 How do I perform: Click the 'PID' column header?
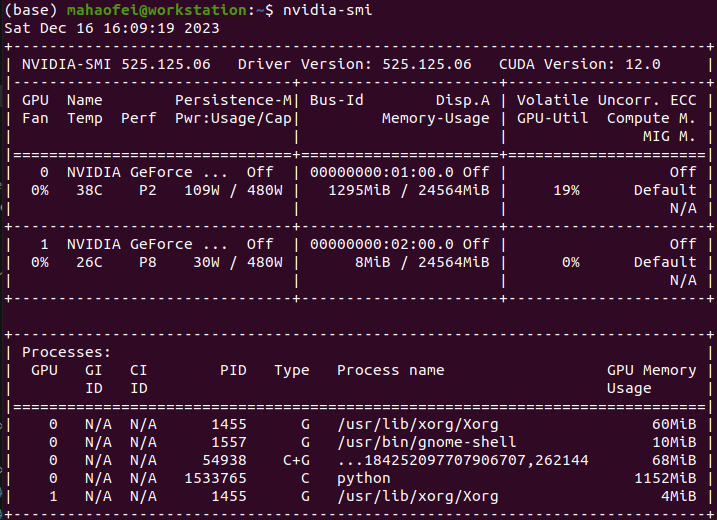point(233,370)
